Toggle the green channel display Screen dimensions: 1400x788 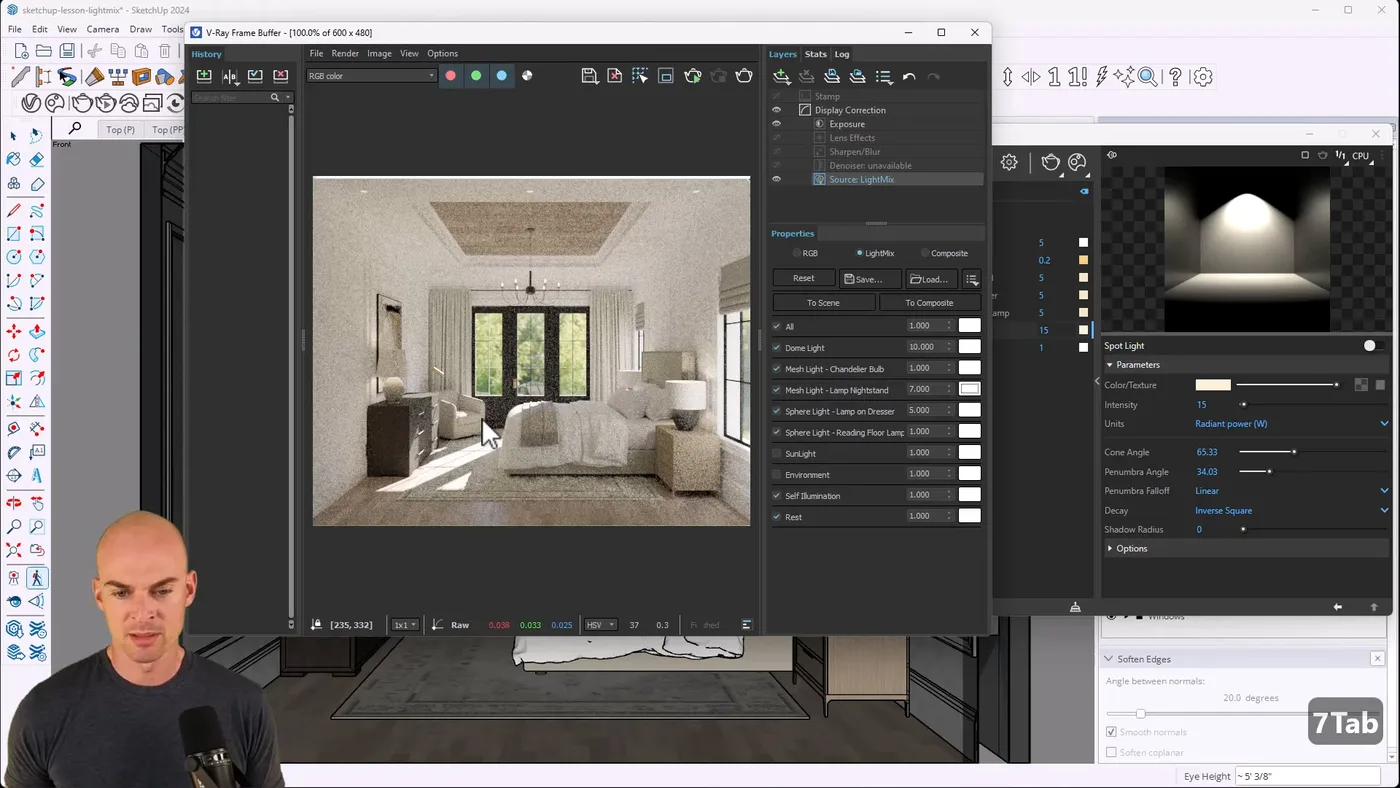pos(475,75)
